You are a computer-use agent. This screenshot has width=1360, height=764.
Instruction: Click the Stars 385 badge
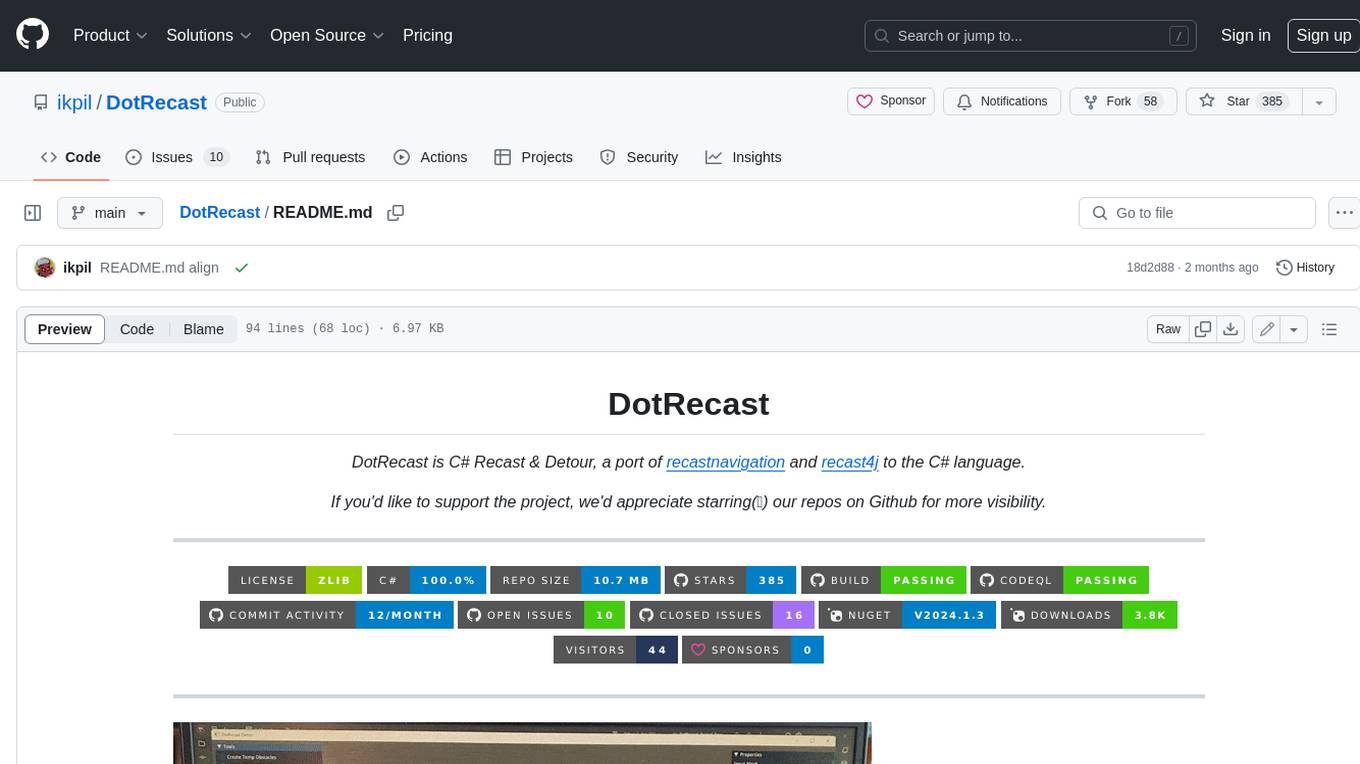[730, 580]
